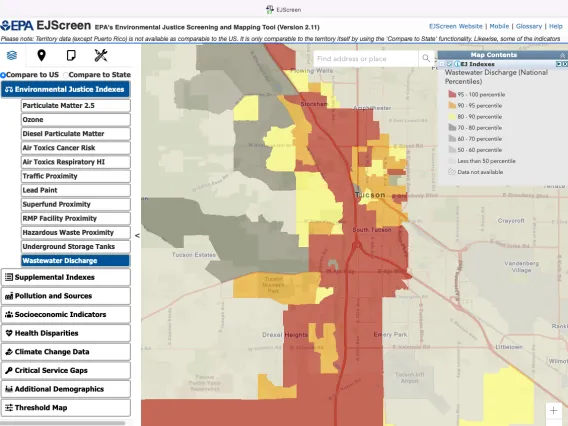Collapse the EJ Indexes layer legend
Viewport: 568px width, 426px height.
tap(442, 64)
